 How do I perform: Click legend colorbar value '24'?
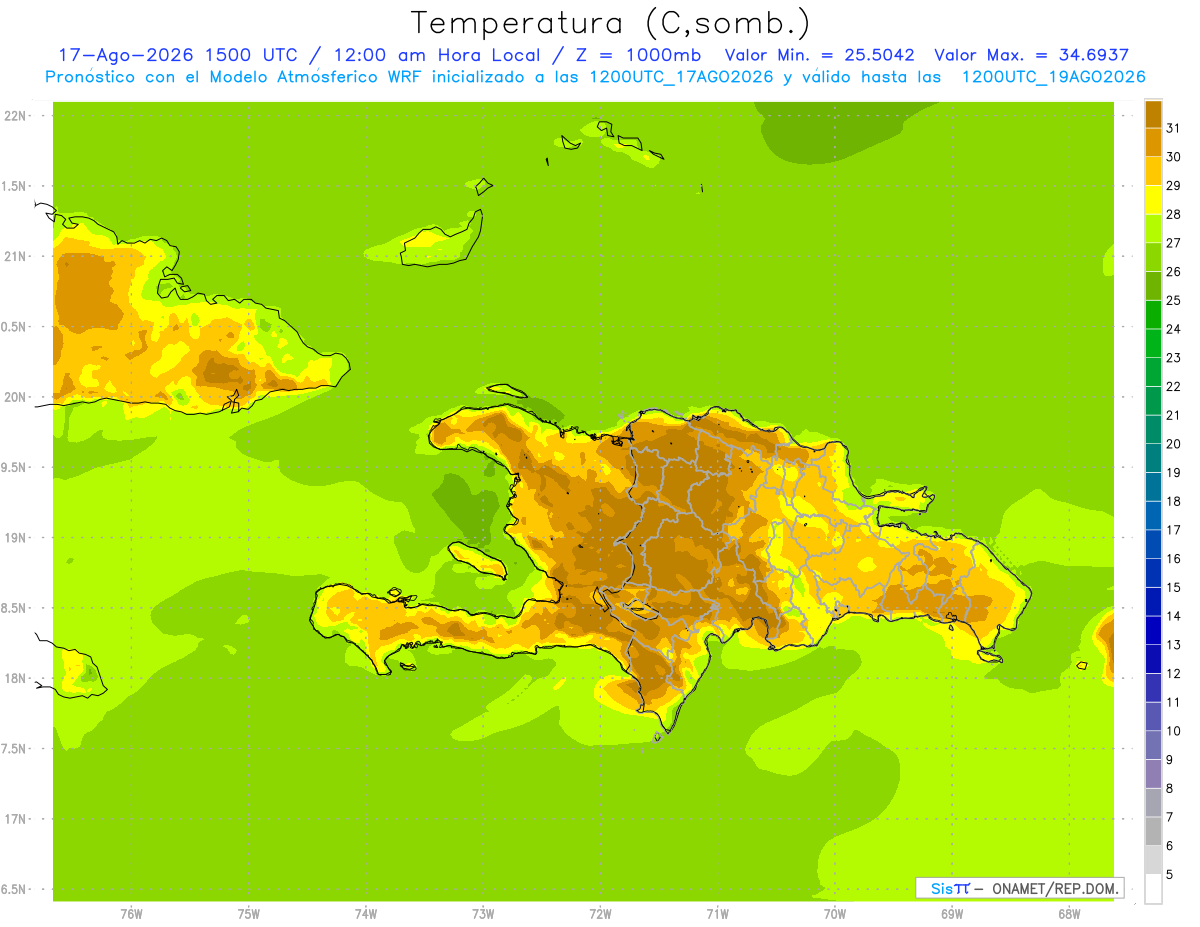[x=1174, y=329]
